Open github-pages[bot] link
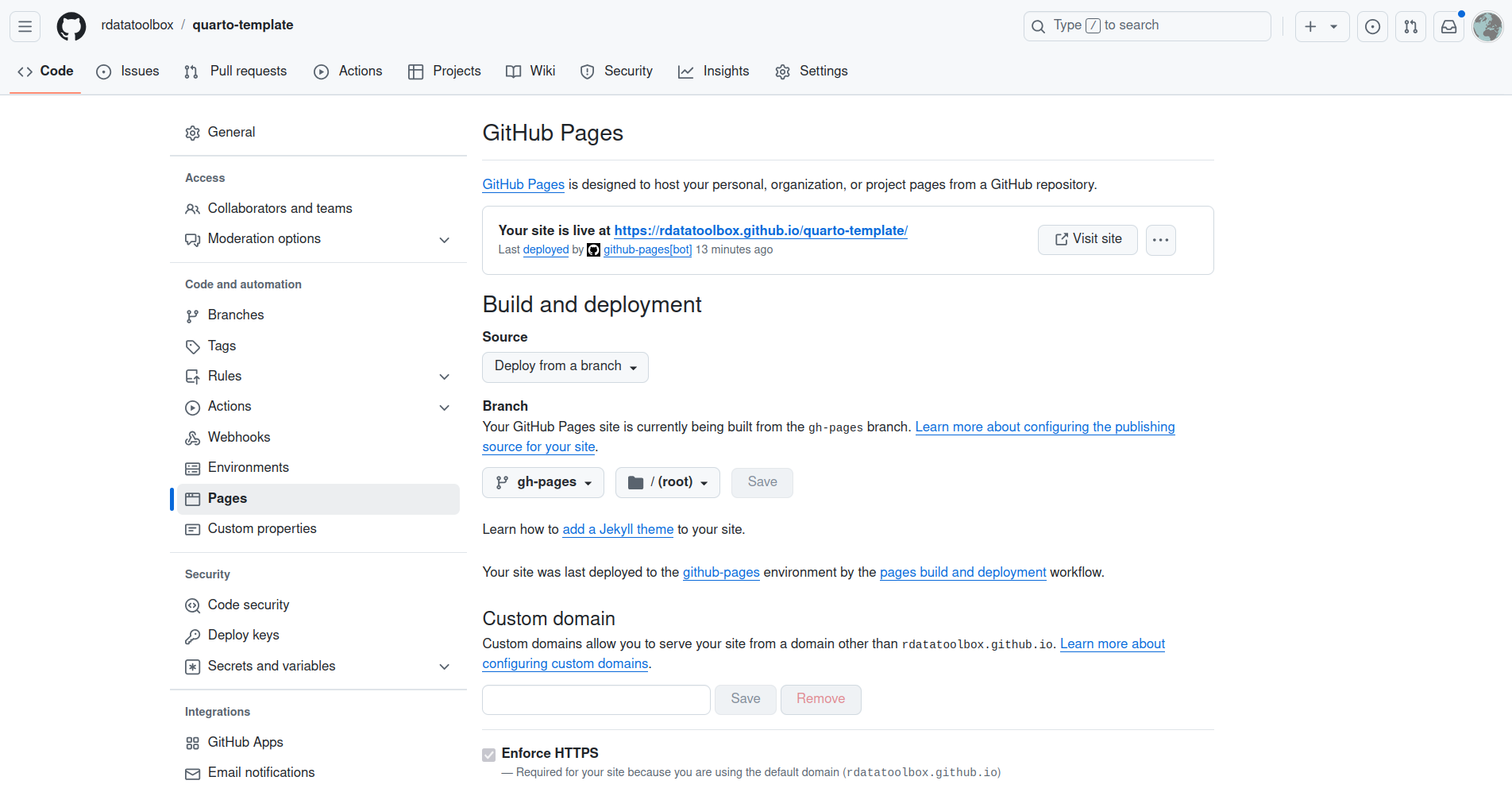This screenshot has width=1512, height=796. pyautogui.click(x=647, y=249)
